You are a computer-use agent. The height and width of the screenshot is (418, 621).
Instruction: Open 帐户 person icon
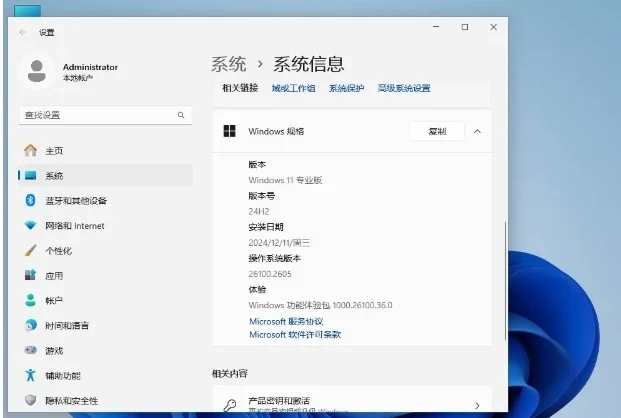point(30,300)
